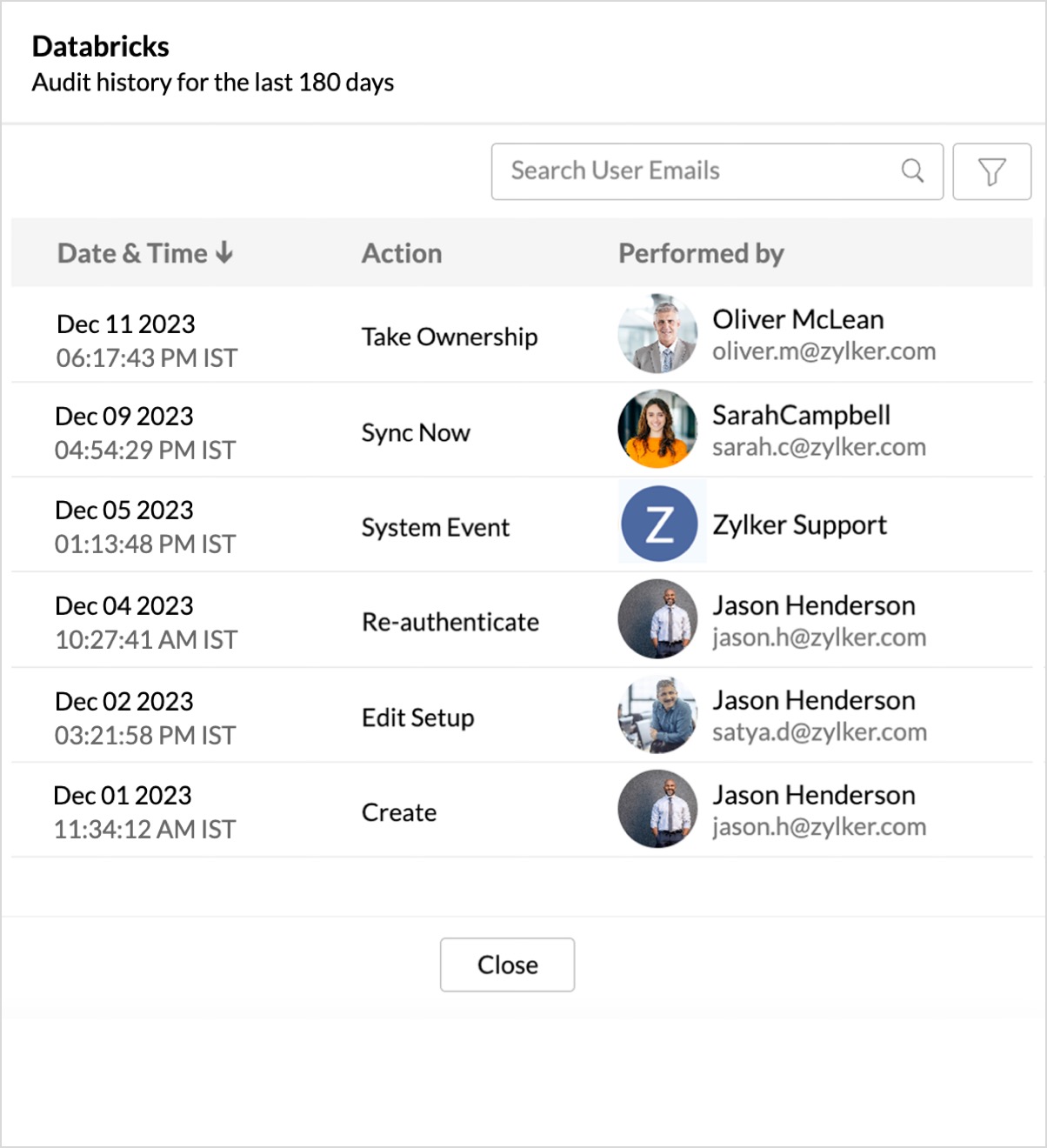This screenshot has height=1148, width=1047.
Task: Click the Zylker Support Z avatar
Action: point(659,524)
